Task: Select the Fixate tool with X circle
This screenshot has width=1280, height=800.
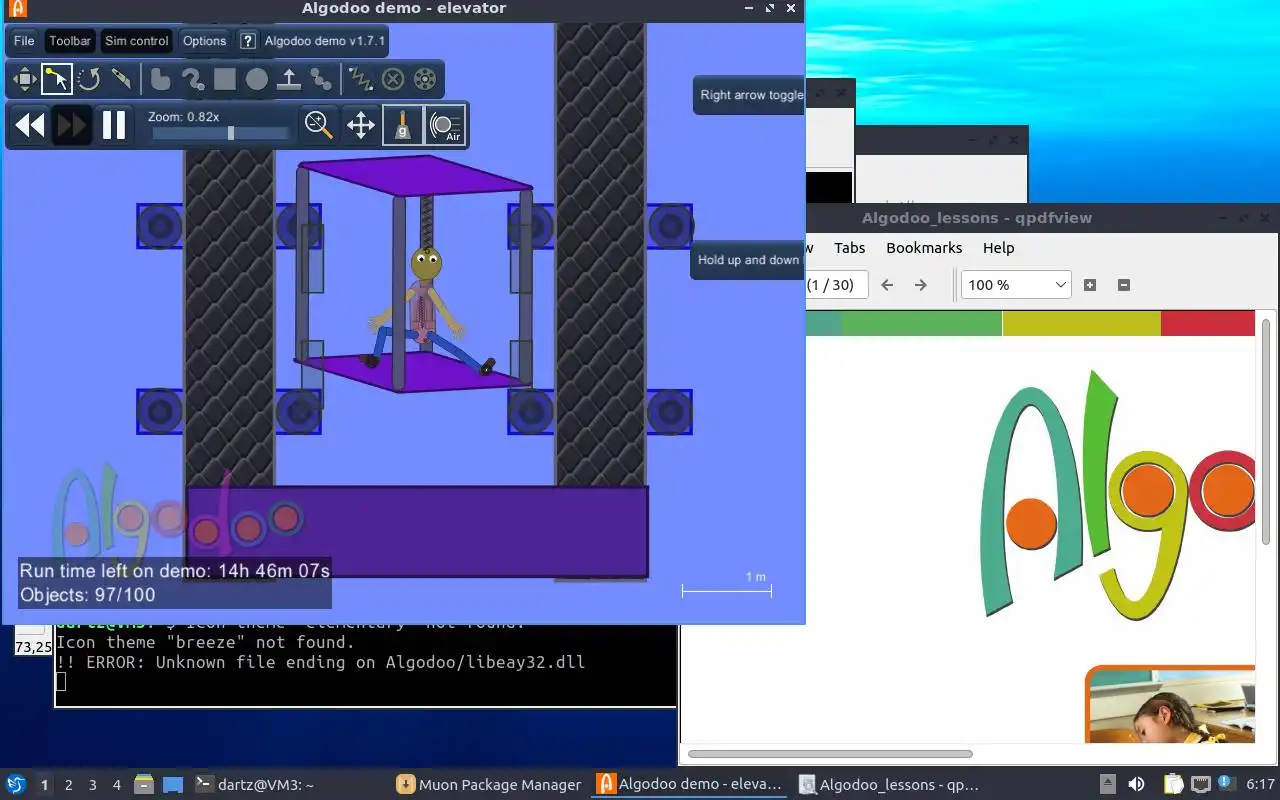Action: point(393,79)
